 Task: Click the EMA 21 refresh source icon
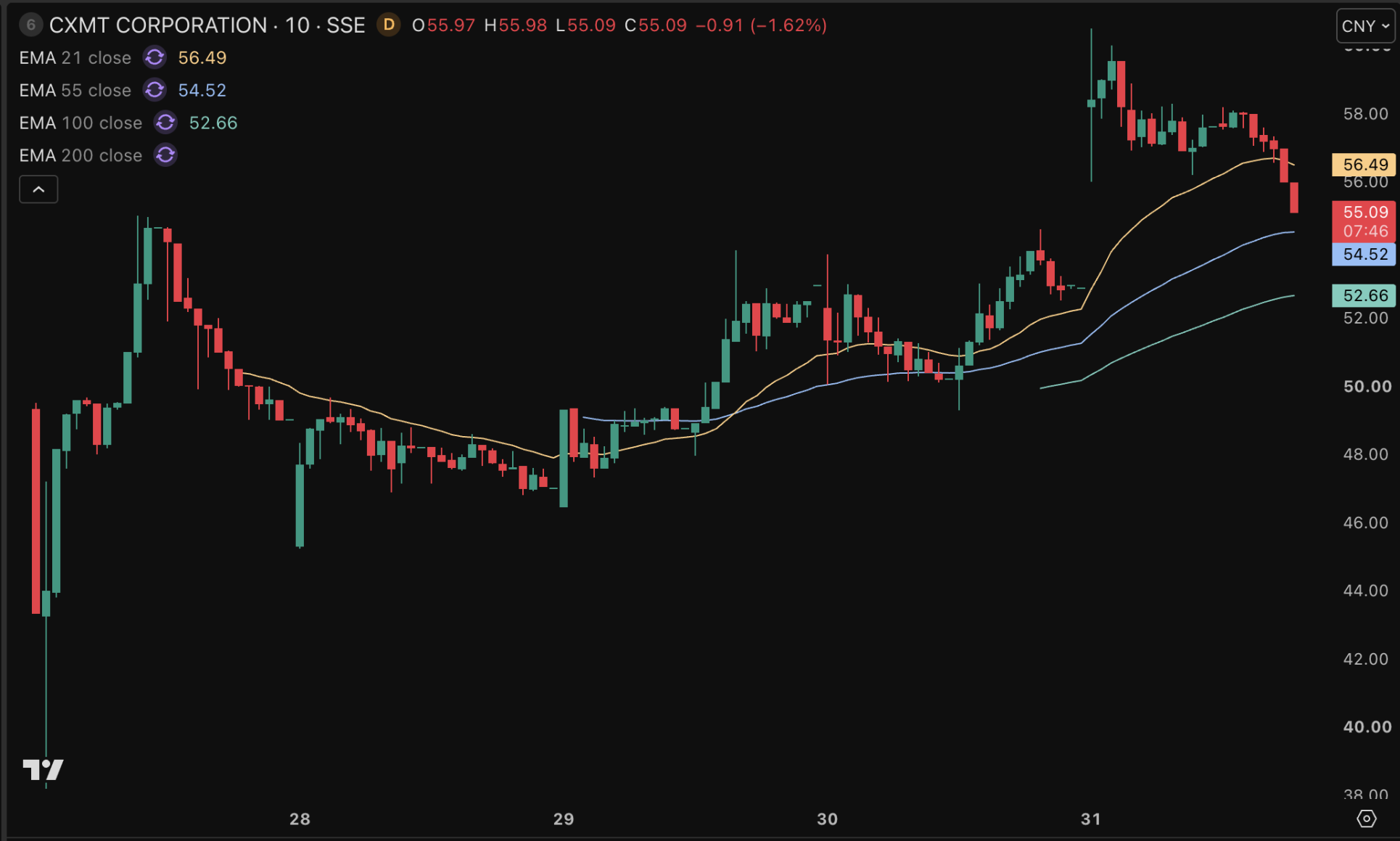[x=155, y=57]
